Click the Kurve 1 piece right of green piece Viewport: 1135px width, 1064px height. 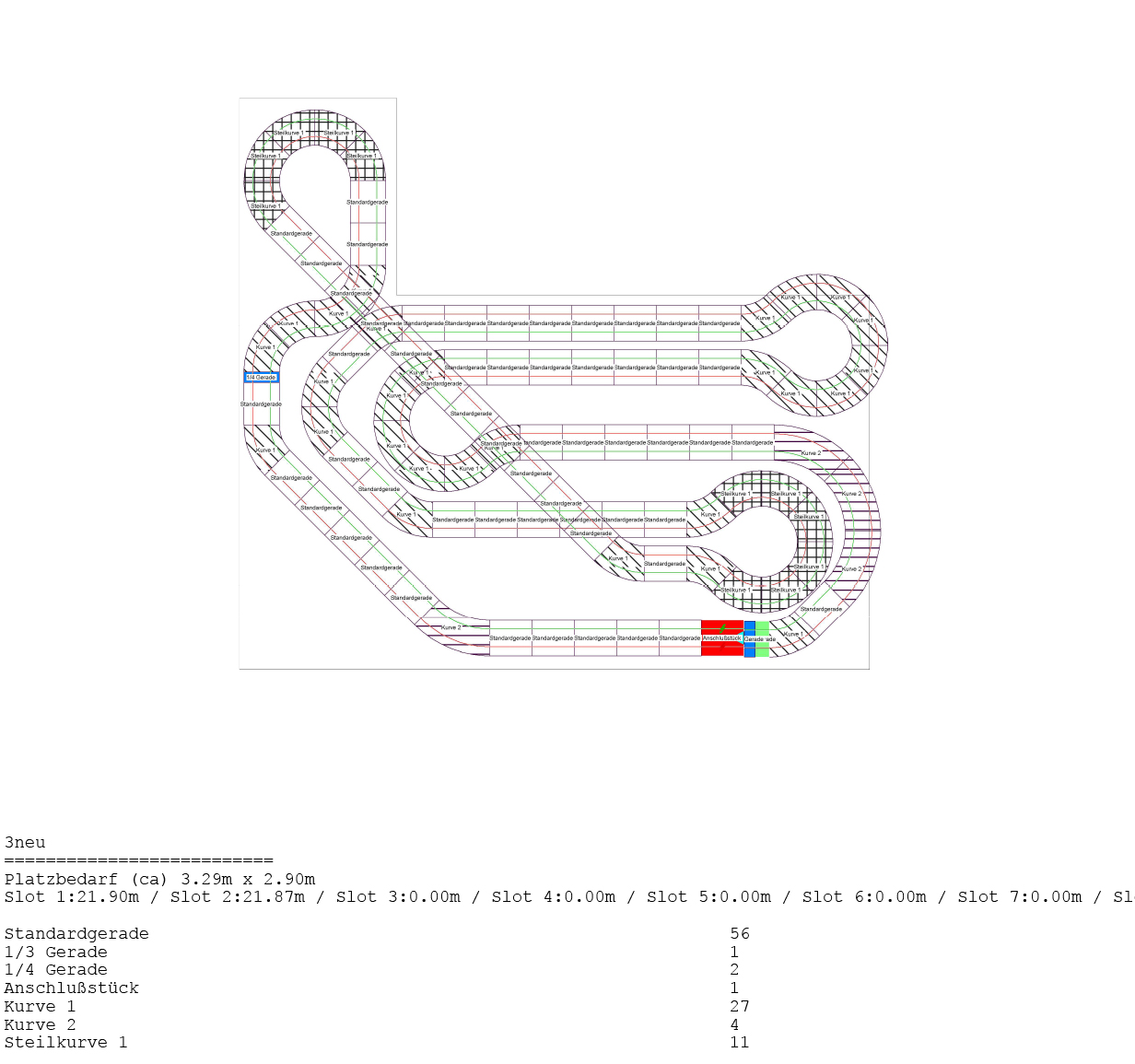click(x=791, y=634)
